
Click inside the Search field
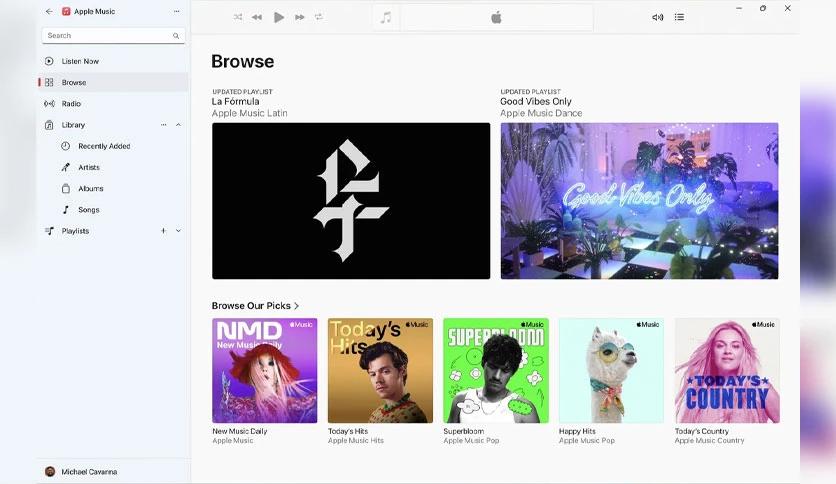click(x=114, y=35)
